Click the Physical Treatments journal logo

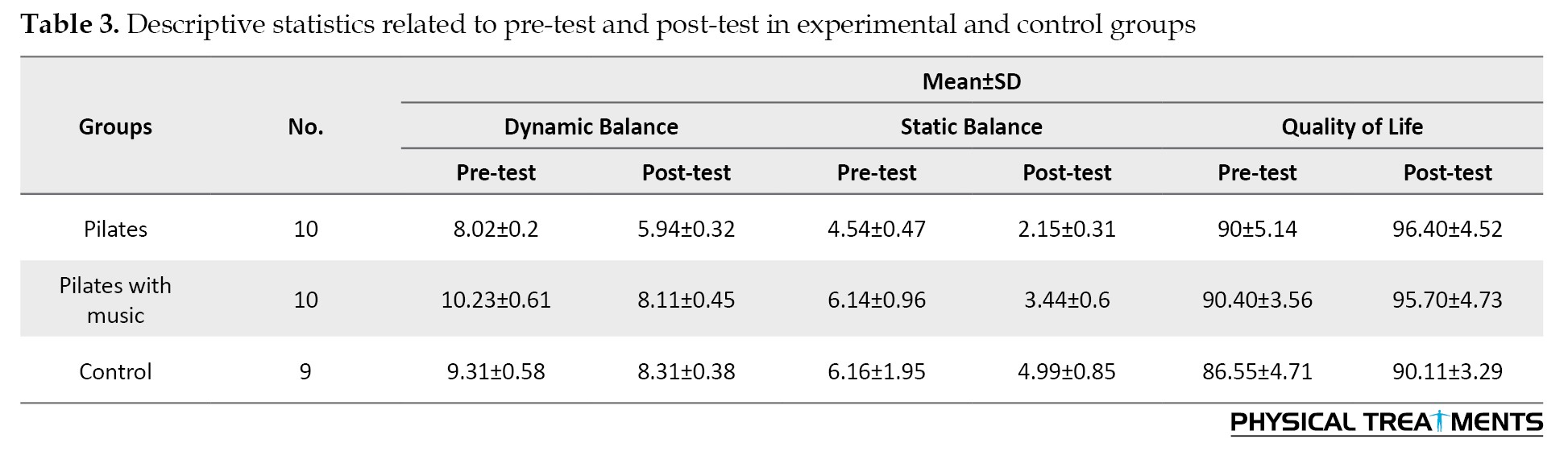(x=1386, y=423)
